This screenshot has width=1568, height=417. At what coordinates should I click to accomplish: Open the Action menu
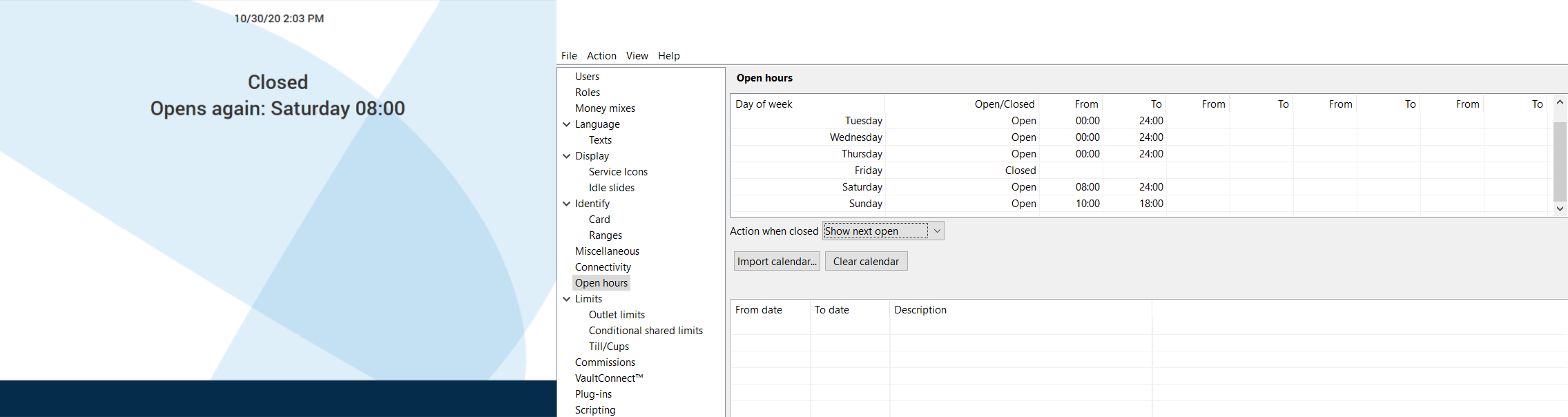coord(601,56)
